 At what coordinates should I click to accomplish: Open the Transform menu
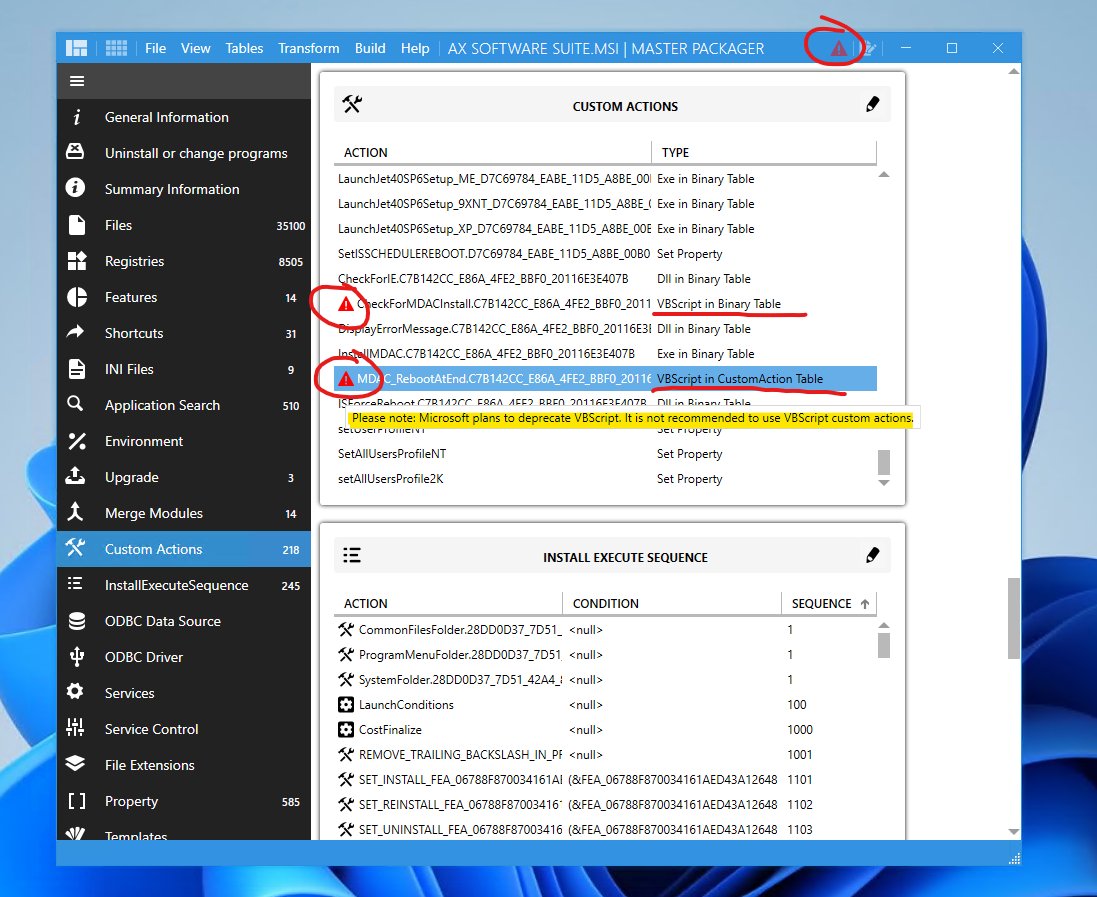(x=309, y=48)
